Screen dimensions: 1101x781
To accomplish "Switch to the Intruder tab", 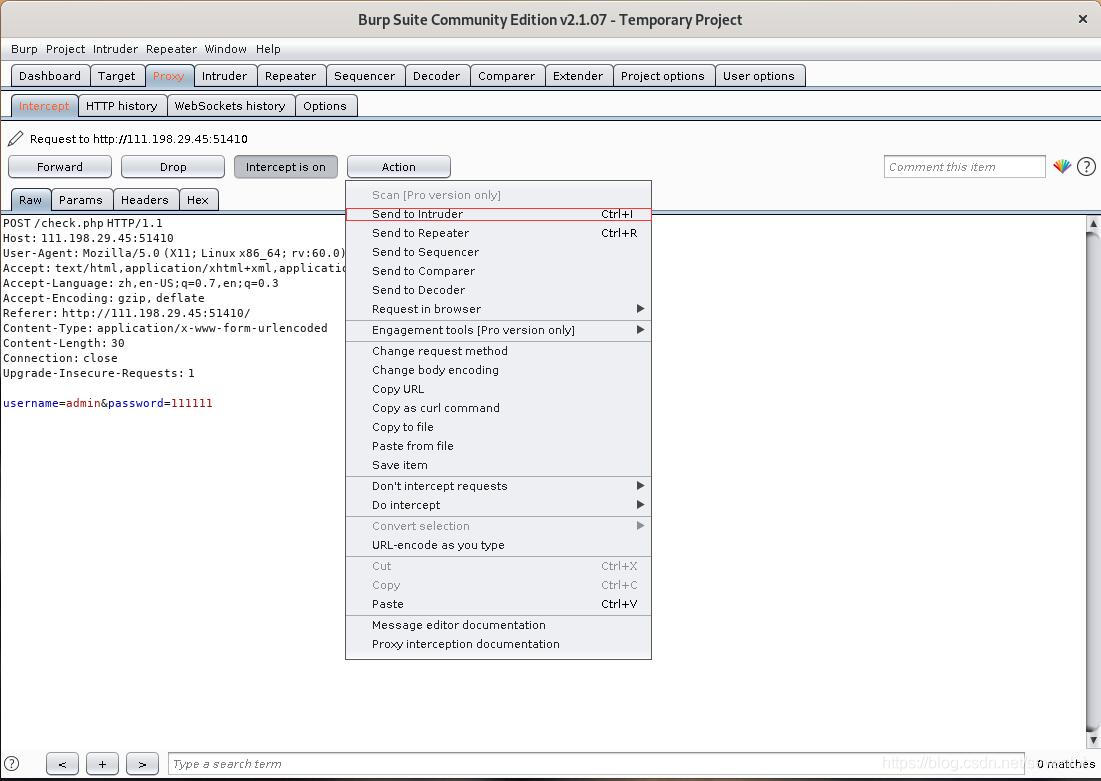I will click(x=225, y=76).
